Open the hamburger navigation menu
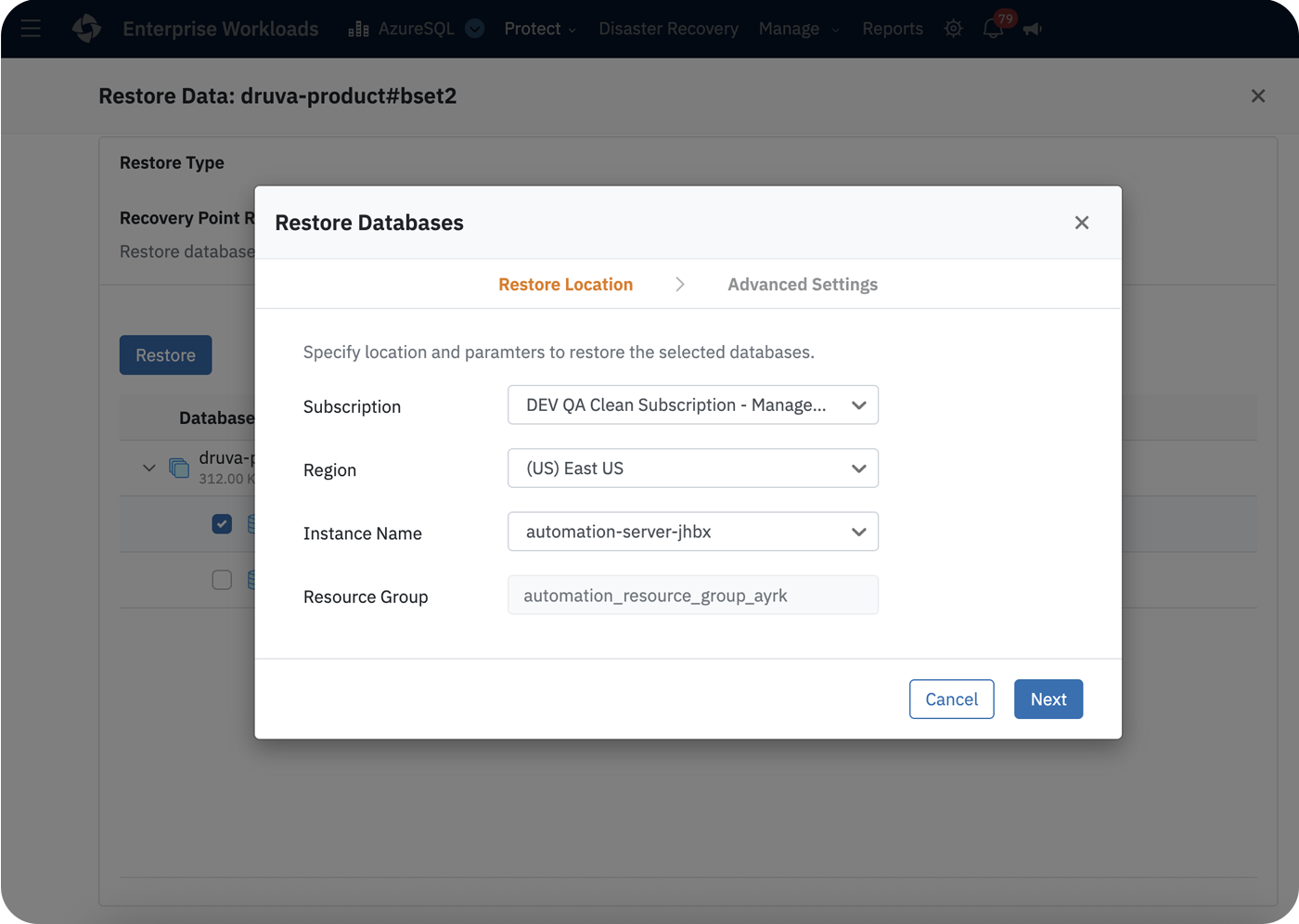Image resolution: width=1299 pixels, height=924 pixels. [31, 29]
